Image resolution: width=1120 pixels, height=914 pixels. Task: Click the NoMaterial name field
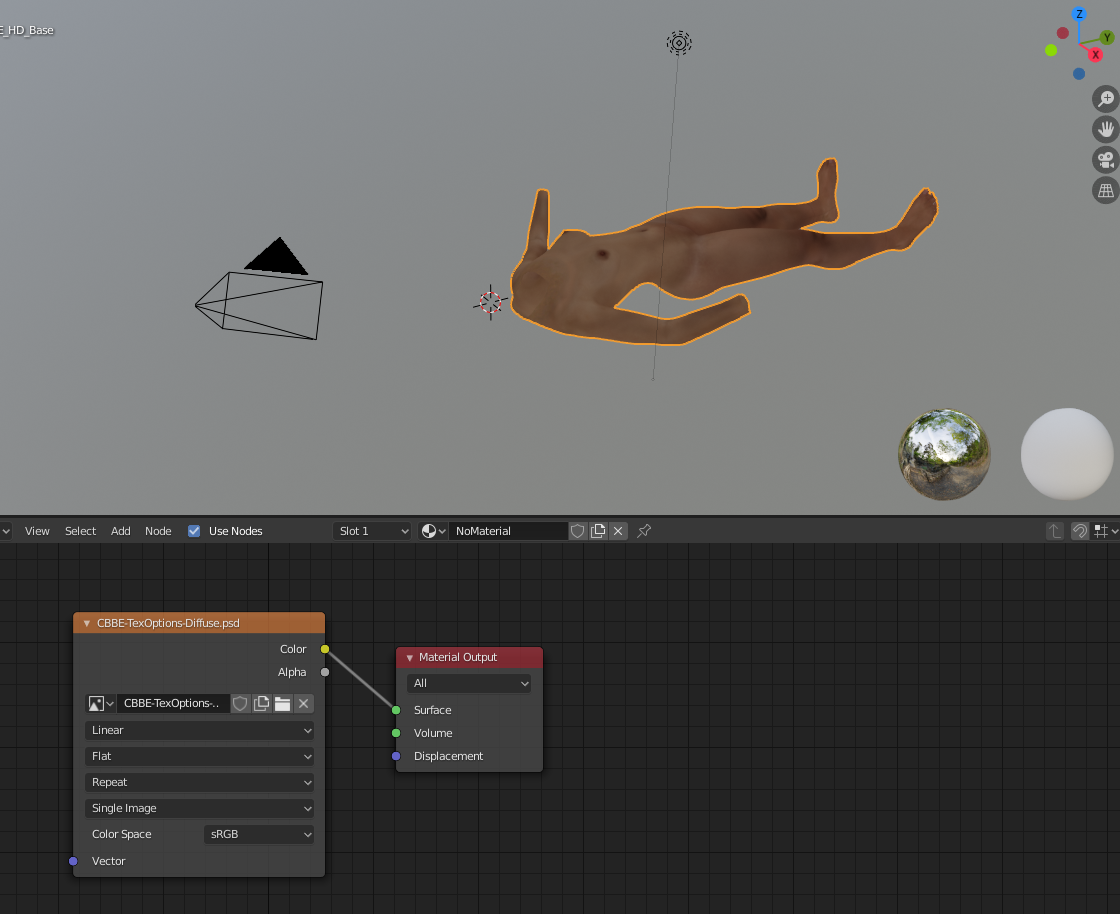(508, 531)
